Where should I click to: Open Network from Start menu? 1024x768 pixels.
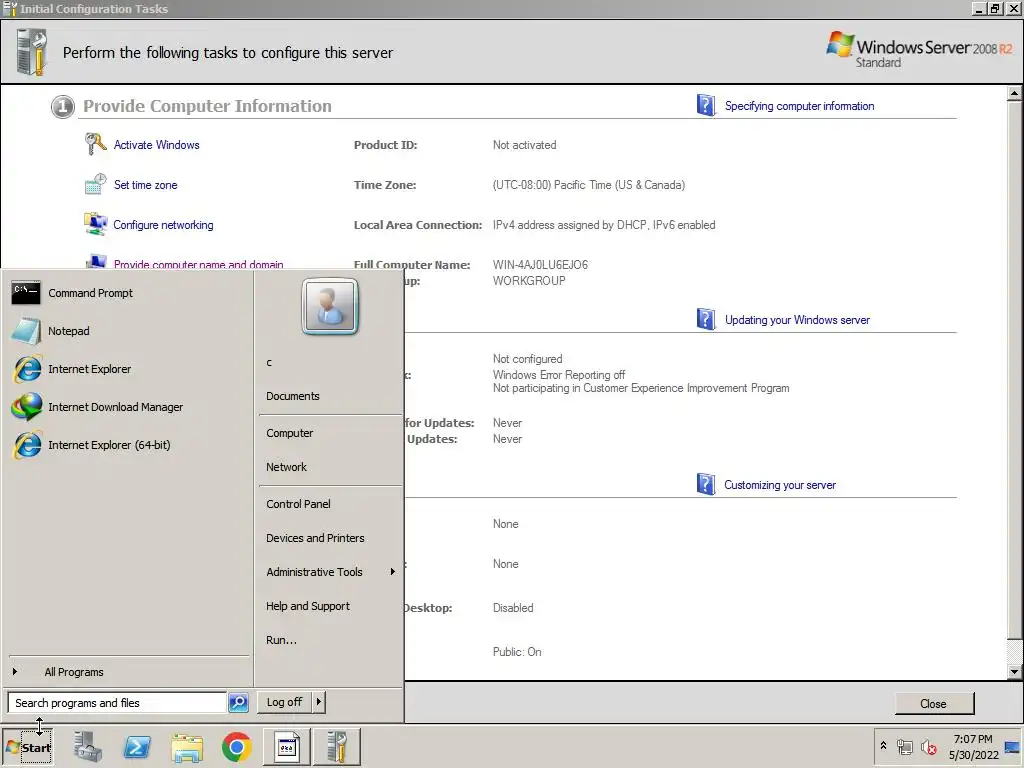pyautogui.click(x=286, y=468)
